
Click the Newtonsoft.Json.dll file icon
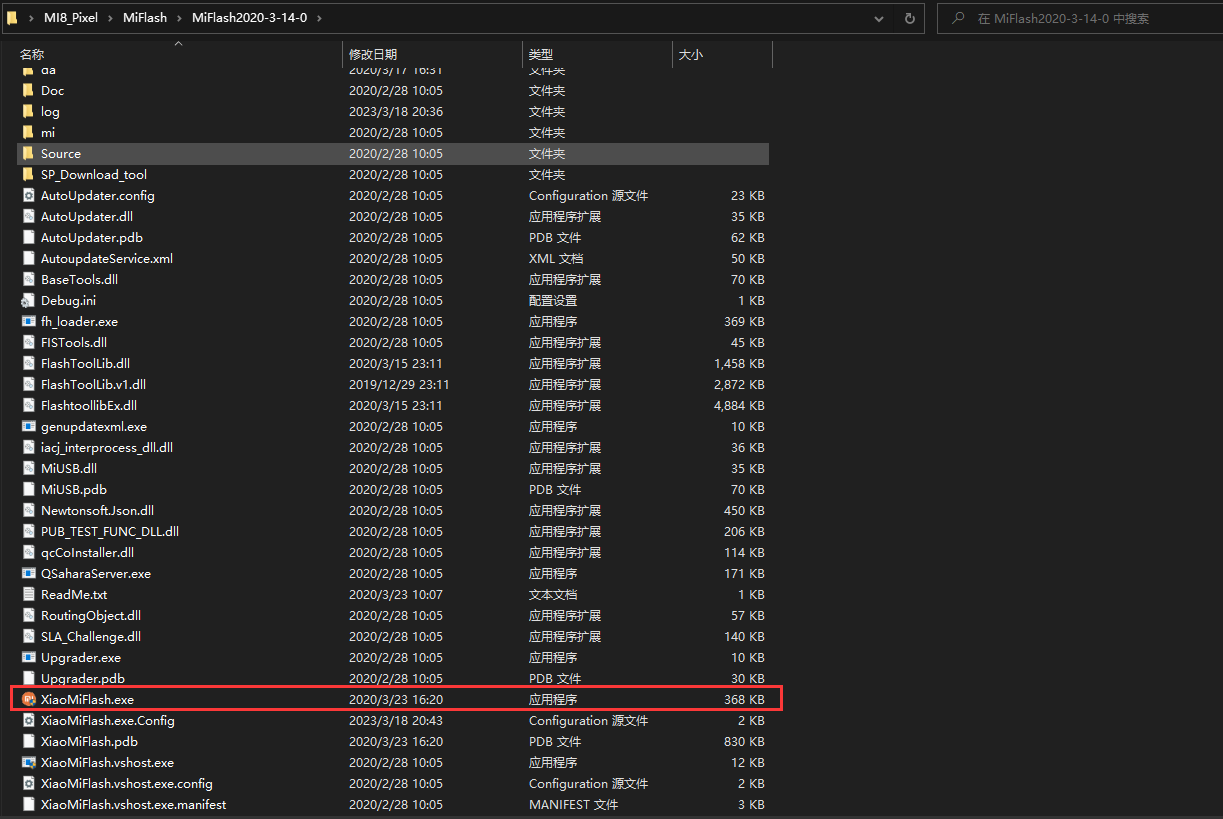pos(28,510)
